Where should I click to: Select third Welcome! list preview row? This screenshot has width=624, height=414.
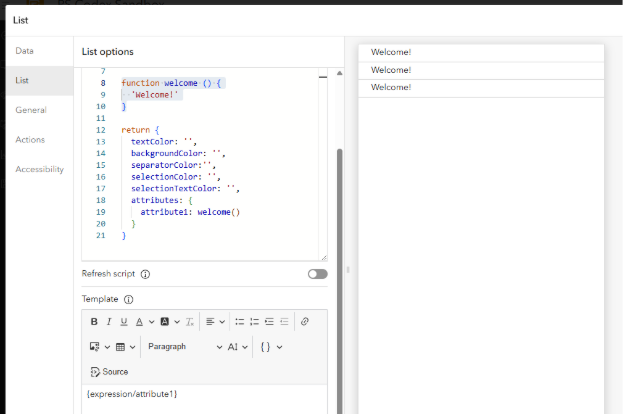(481, 88)
